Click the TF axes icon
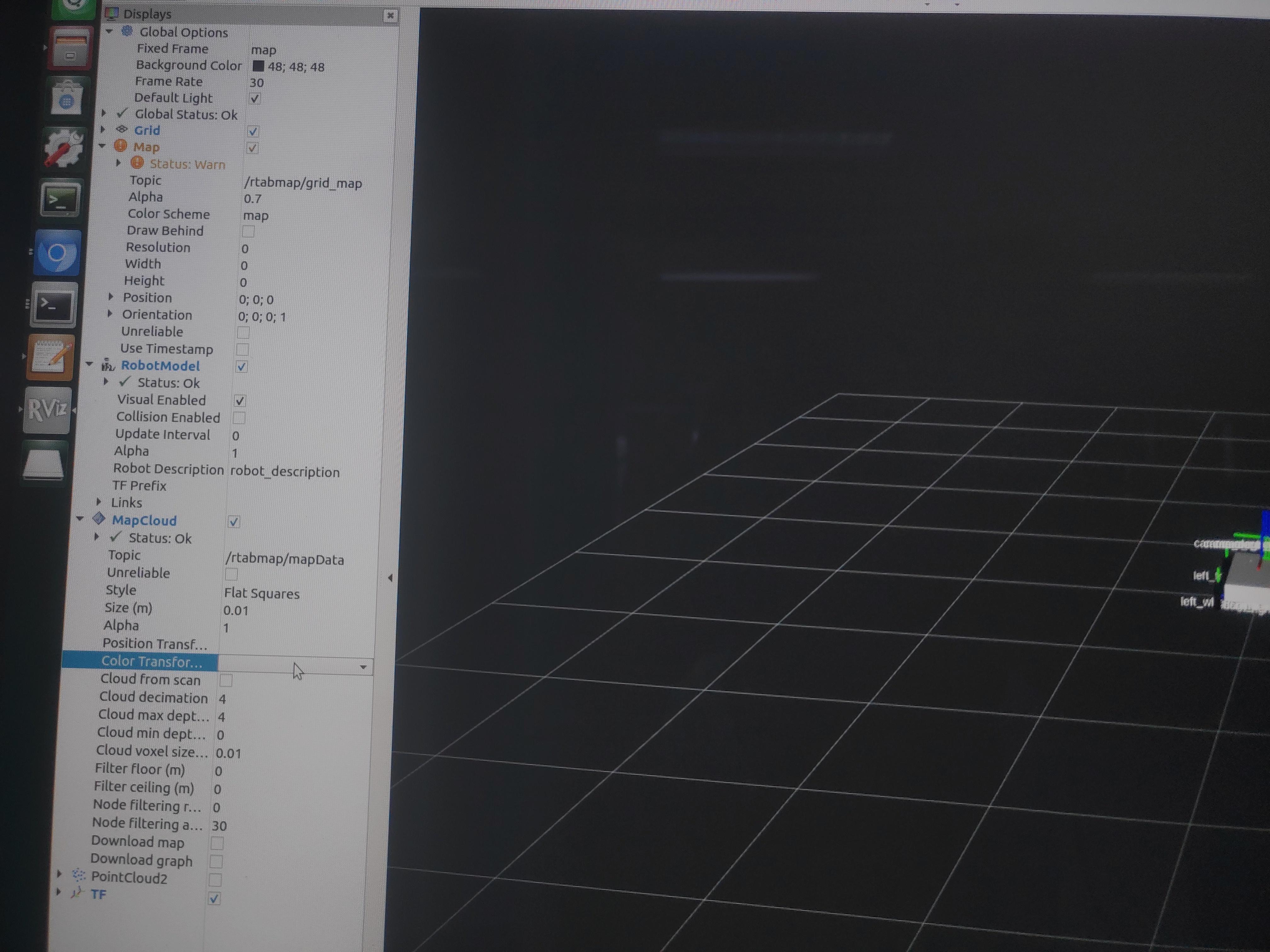 click(x=76, y=892)
